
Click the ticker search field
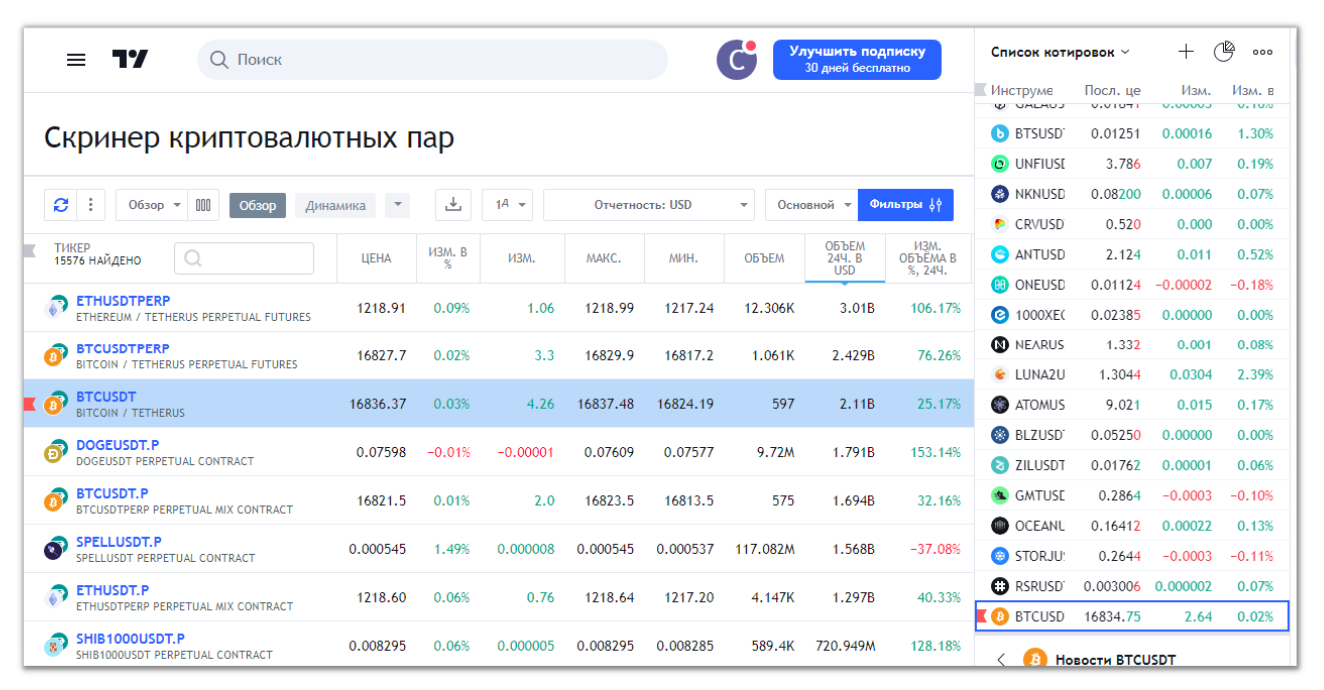tap(244, 258)
